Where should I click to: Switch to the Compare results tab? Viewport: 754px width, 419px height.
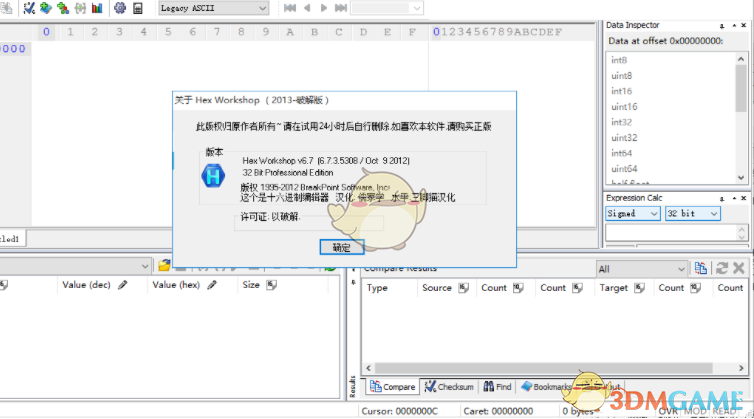(x=392, y=387)
